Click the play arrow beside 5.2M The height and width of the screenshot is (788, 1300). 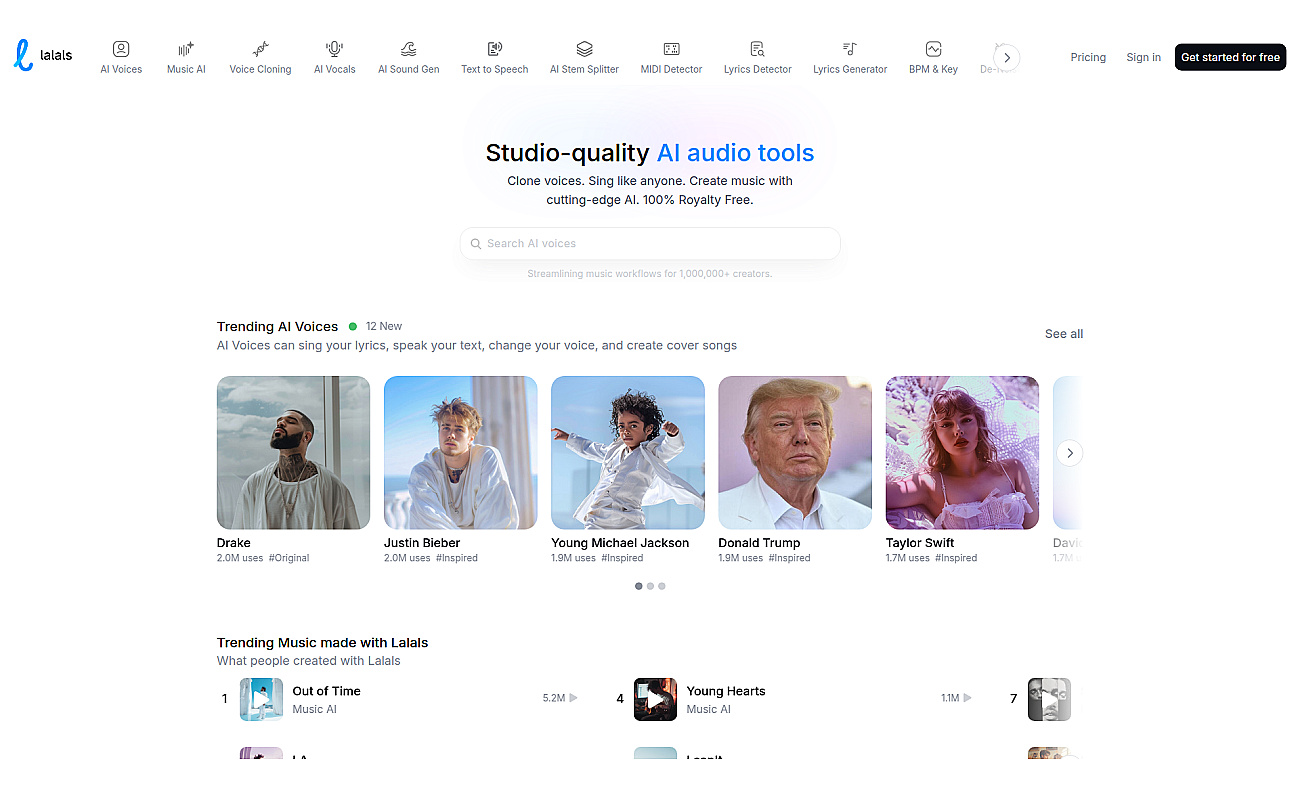573,698
